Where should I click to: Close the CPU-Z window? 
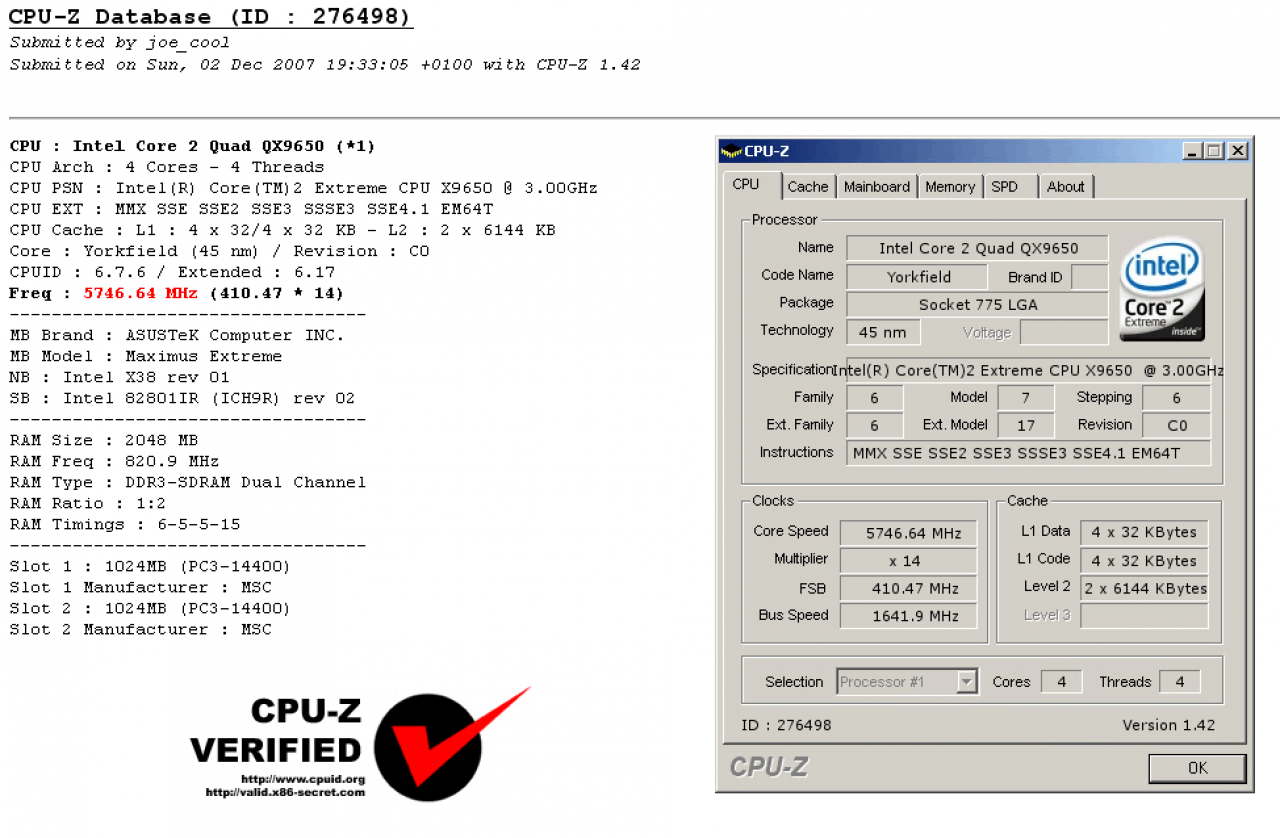[1237, 151]
